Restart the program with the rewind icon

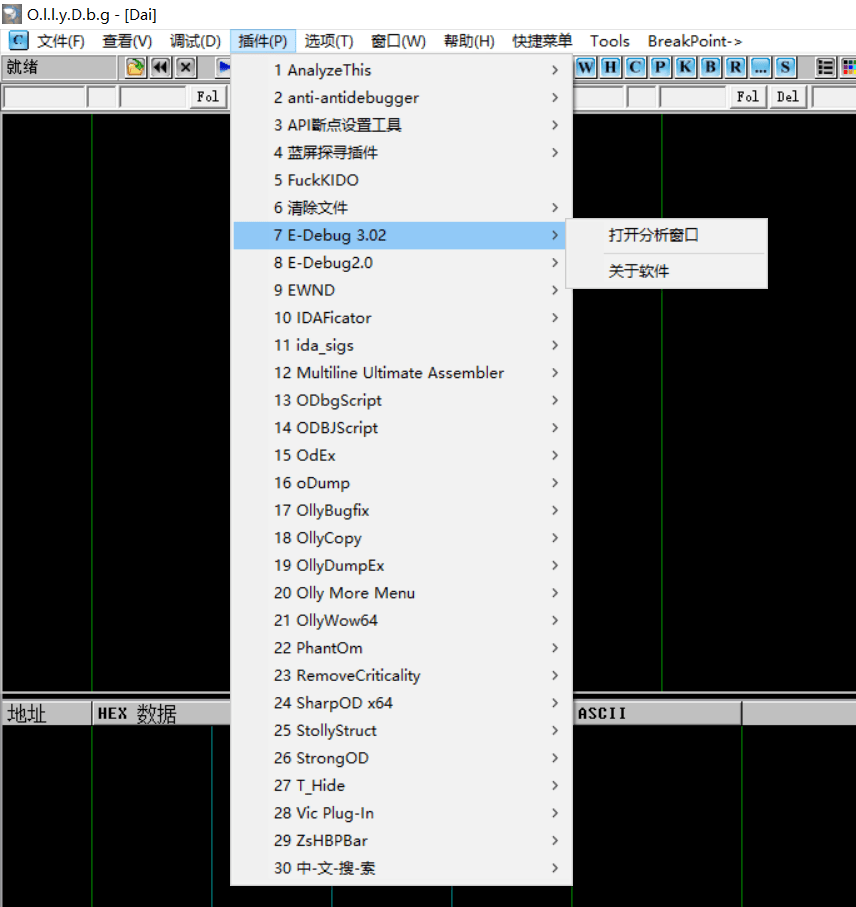161,68
